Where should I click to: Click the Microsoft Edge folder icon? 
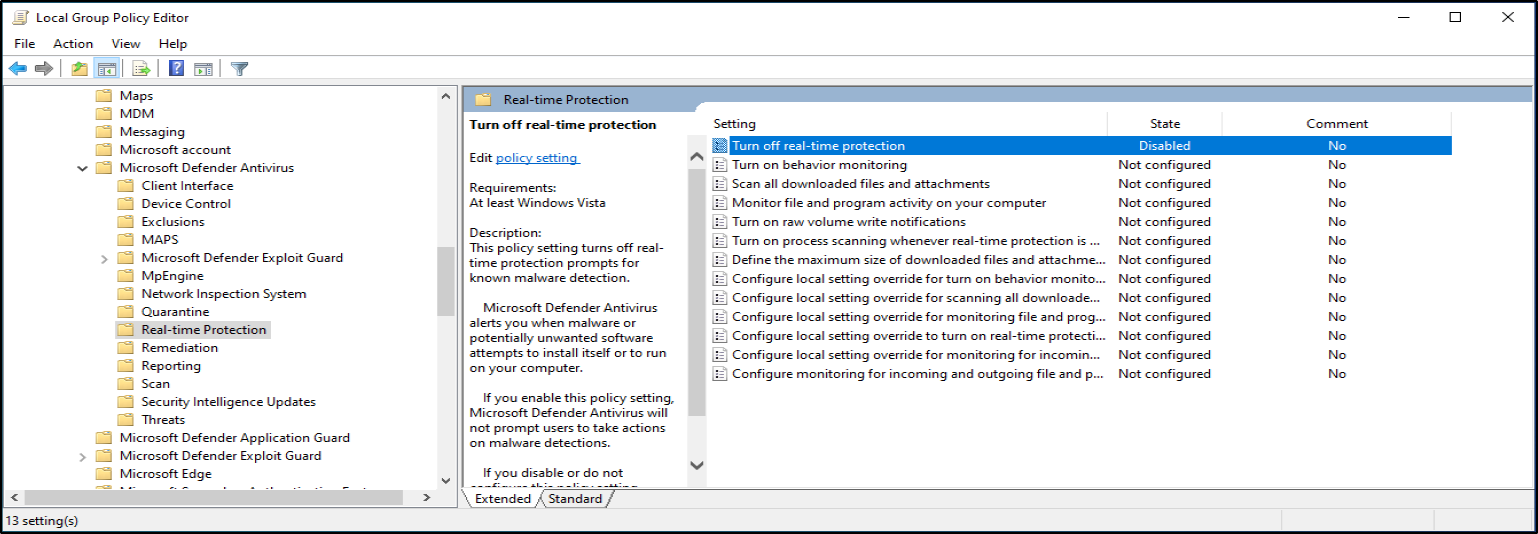click(103, 474)
